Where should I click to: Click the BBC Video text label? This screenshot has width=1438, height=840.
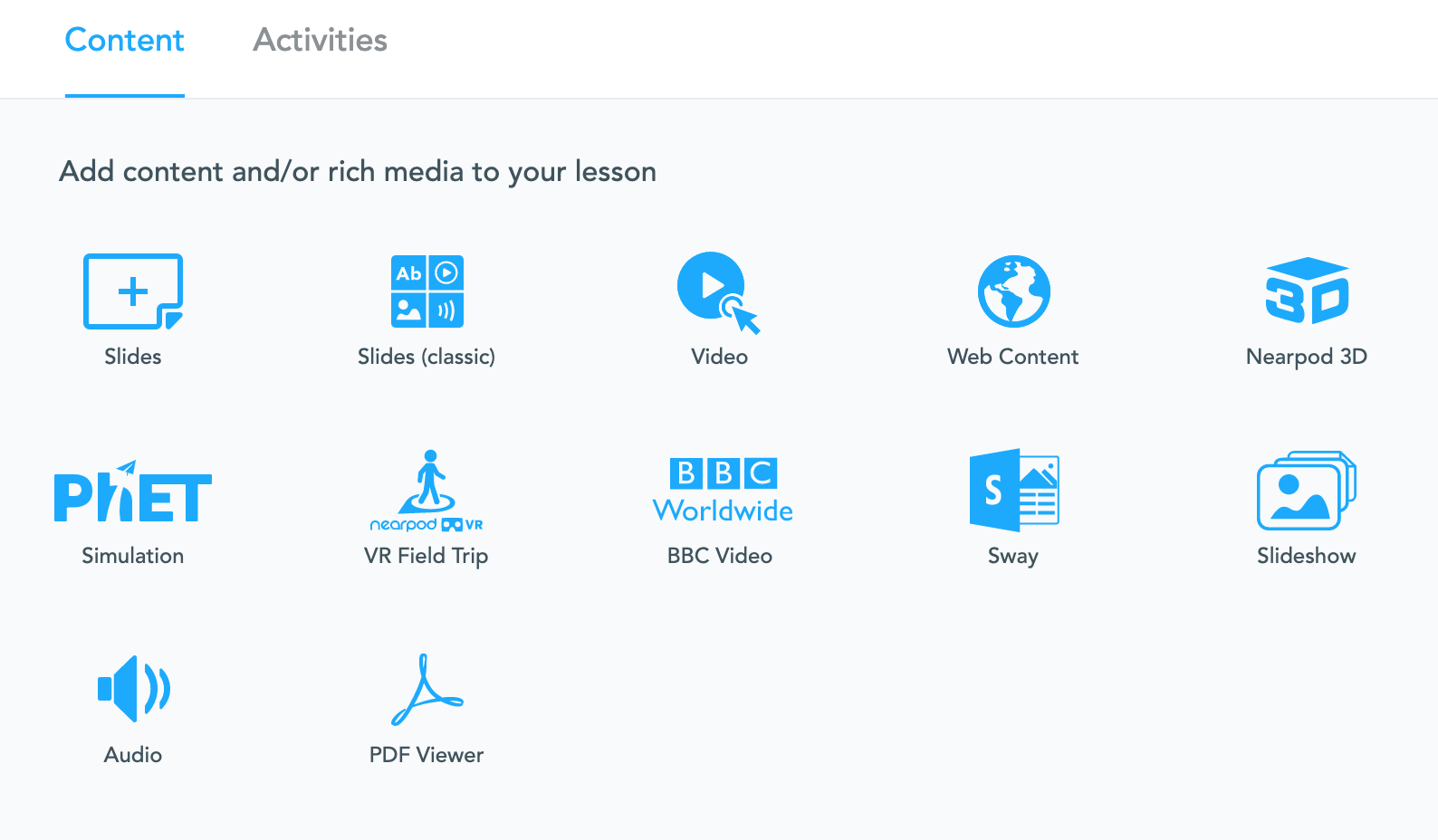[720, 556]
